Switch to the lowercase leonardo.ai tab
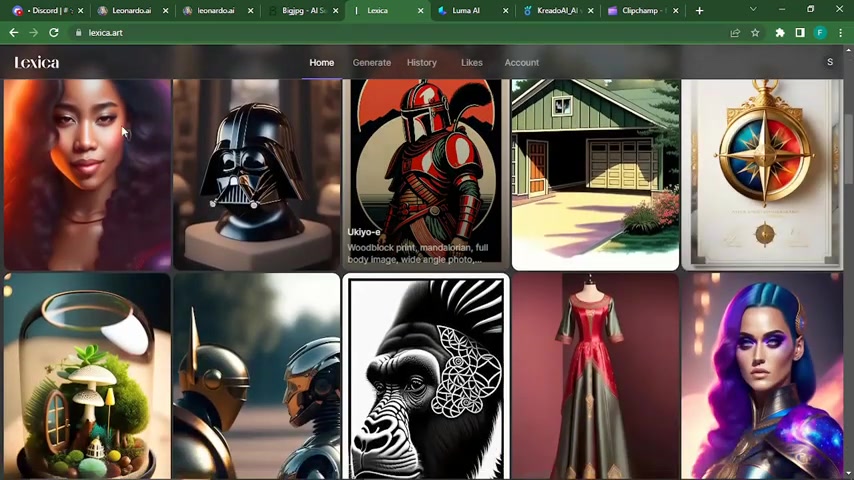The height and width of the screenshot is (480, 854). tap(216, 10)
